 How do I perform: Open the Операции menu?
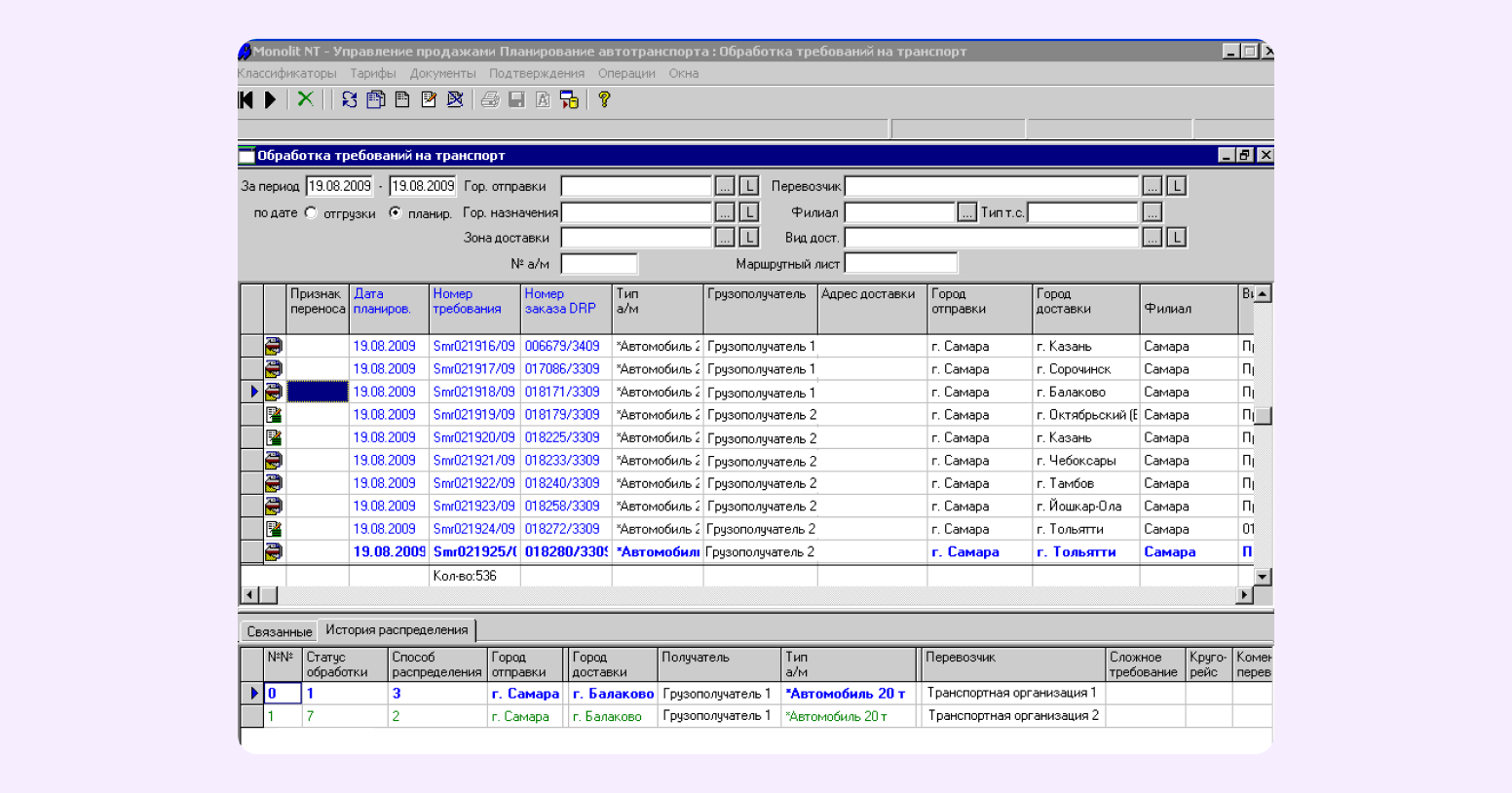626,73
